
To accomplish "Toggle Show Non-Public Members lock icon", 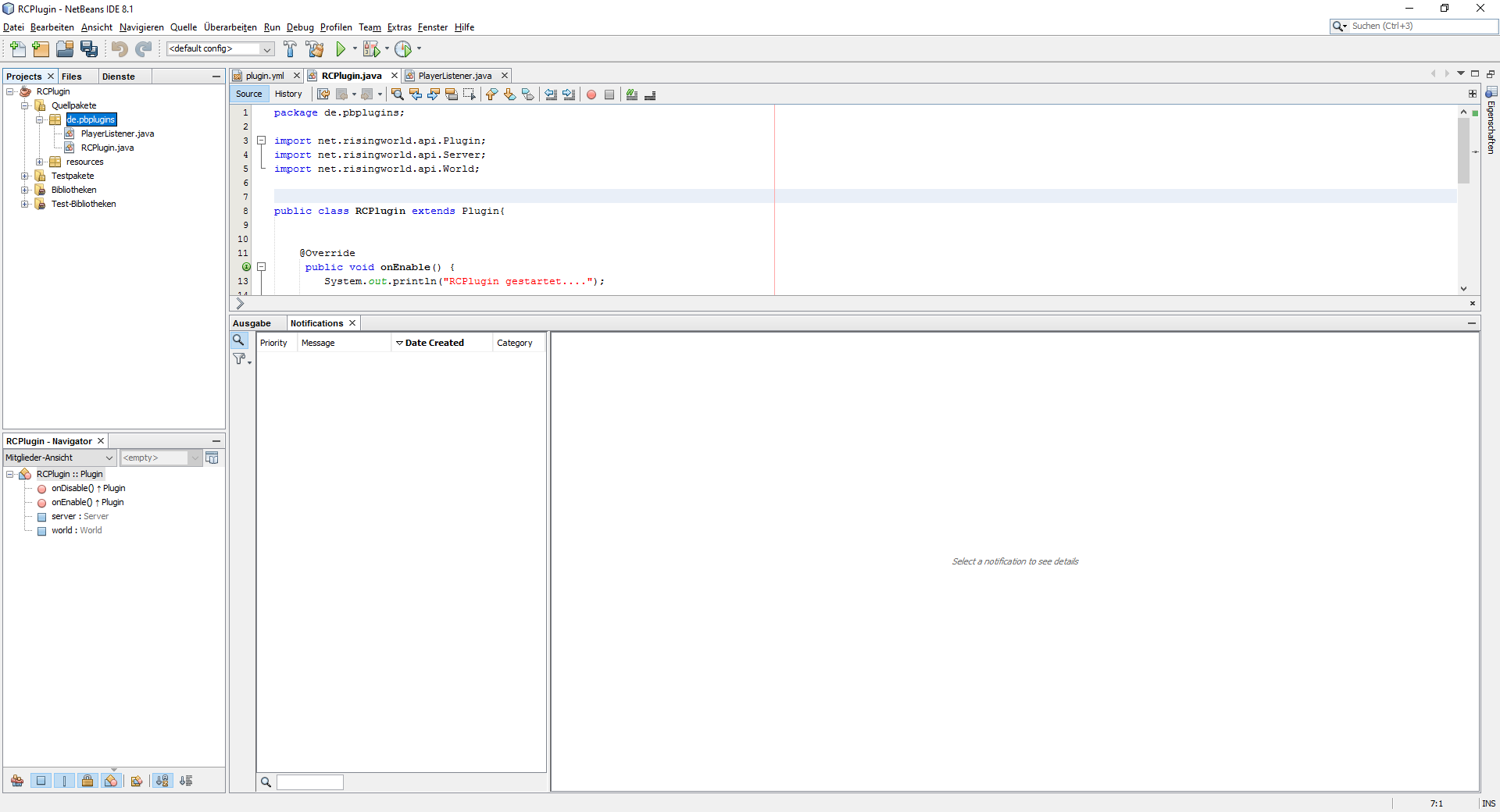I will pos(87,781).
